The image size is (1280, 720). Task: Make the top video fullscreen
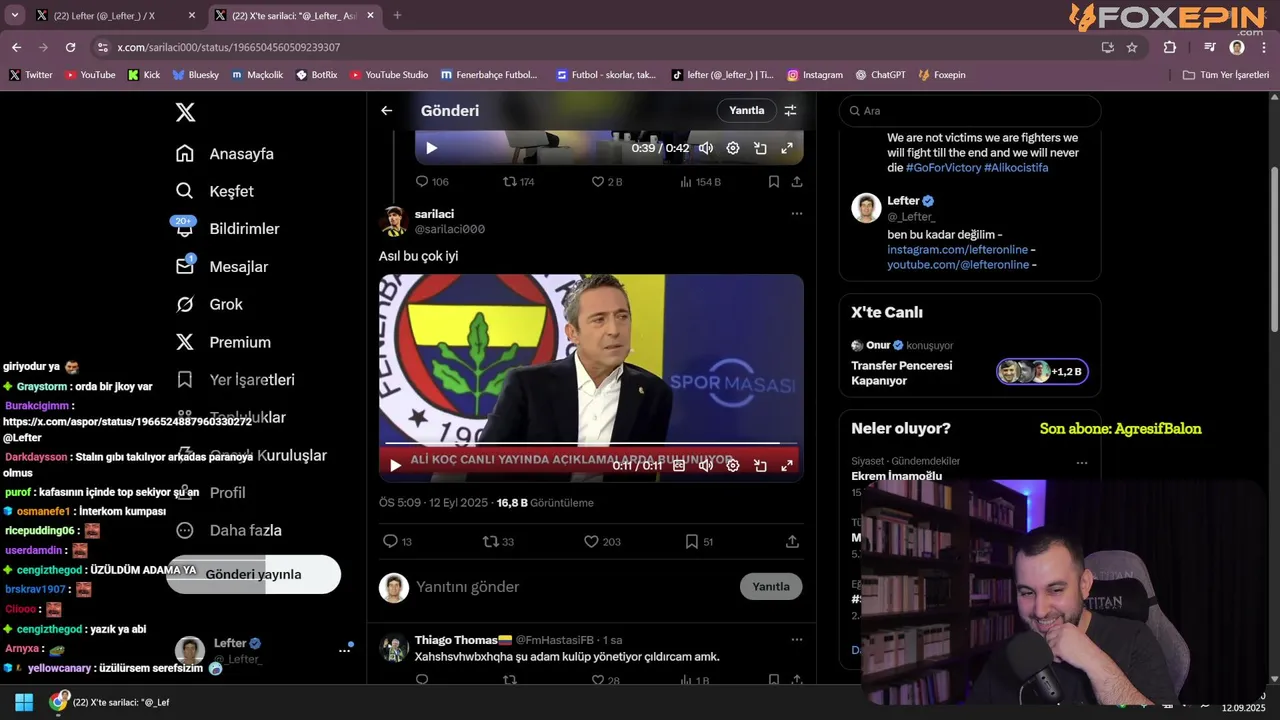[787, 148]
